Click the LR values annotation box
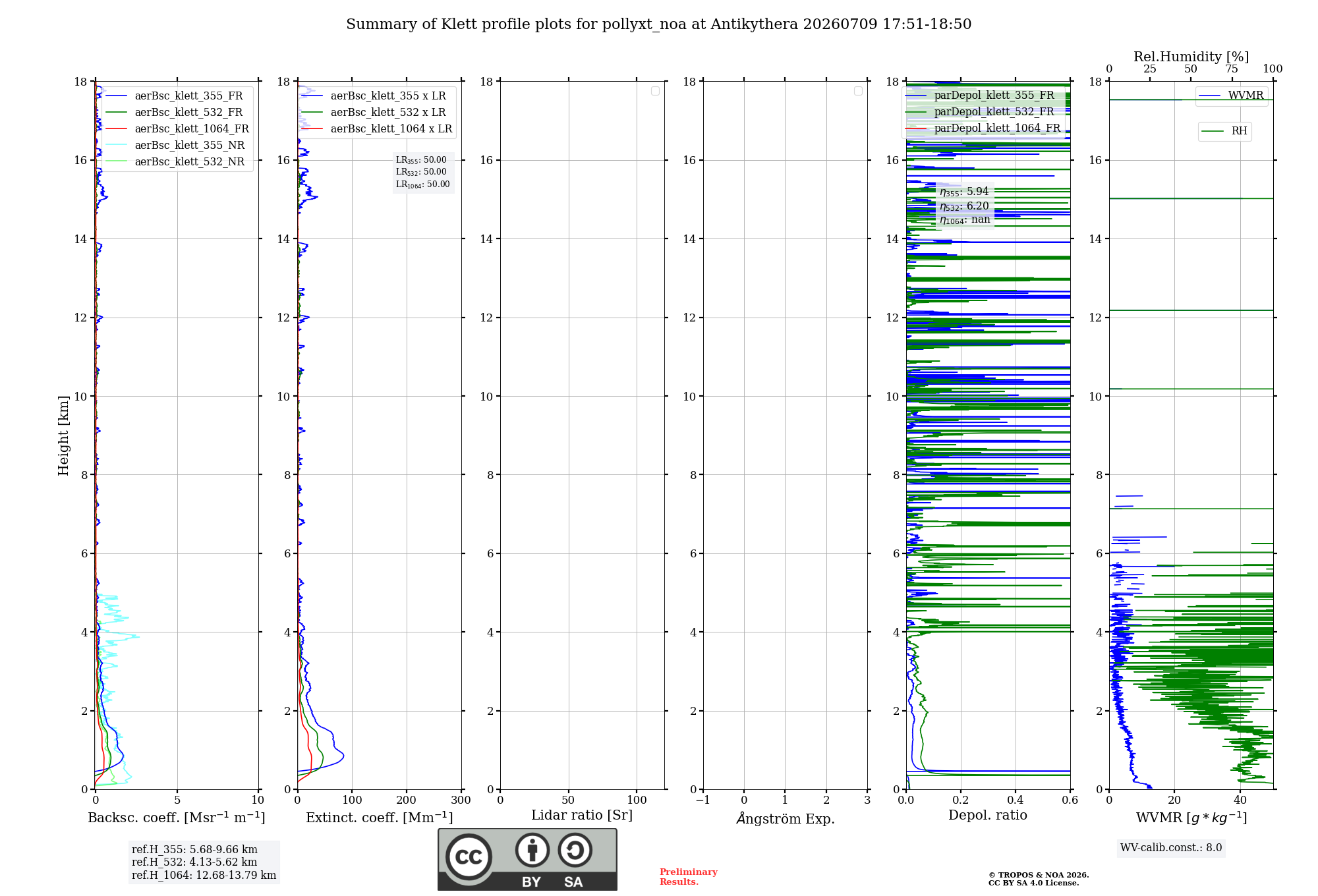The width and height of the screenshot is (1318, 896). (423, 172)
